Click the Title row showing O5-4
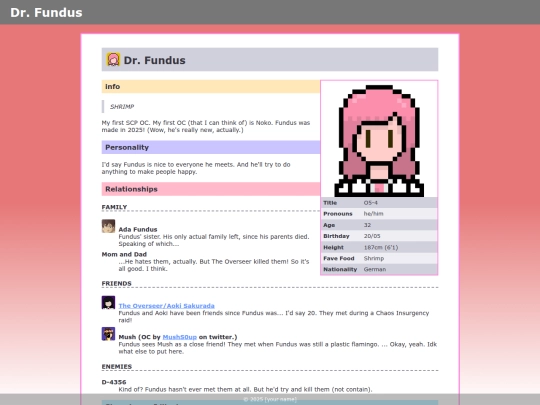The image size is (540, 405). point(379,203)
